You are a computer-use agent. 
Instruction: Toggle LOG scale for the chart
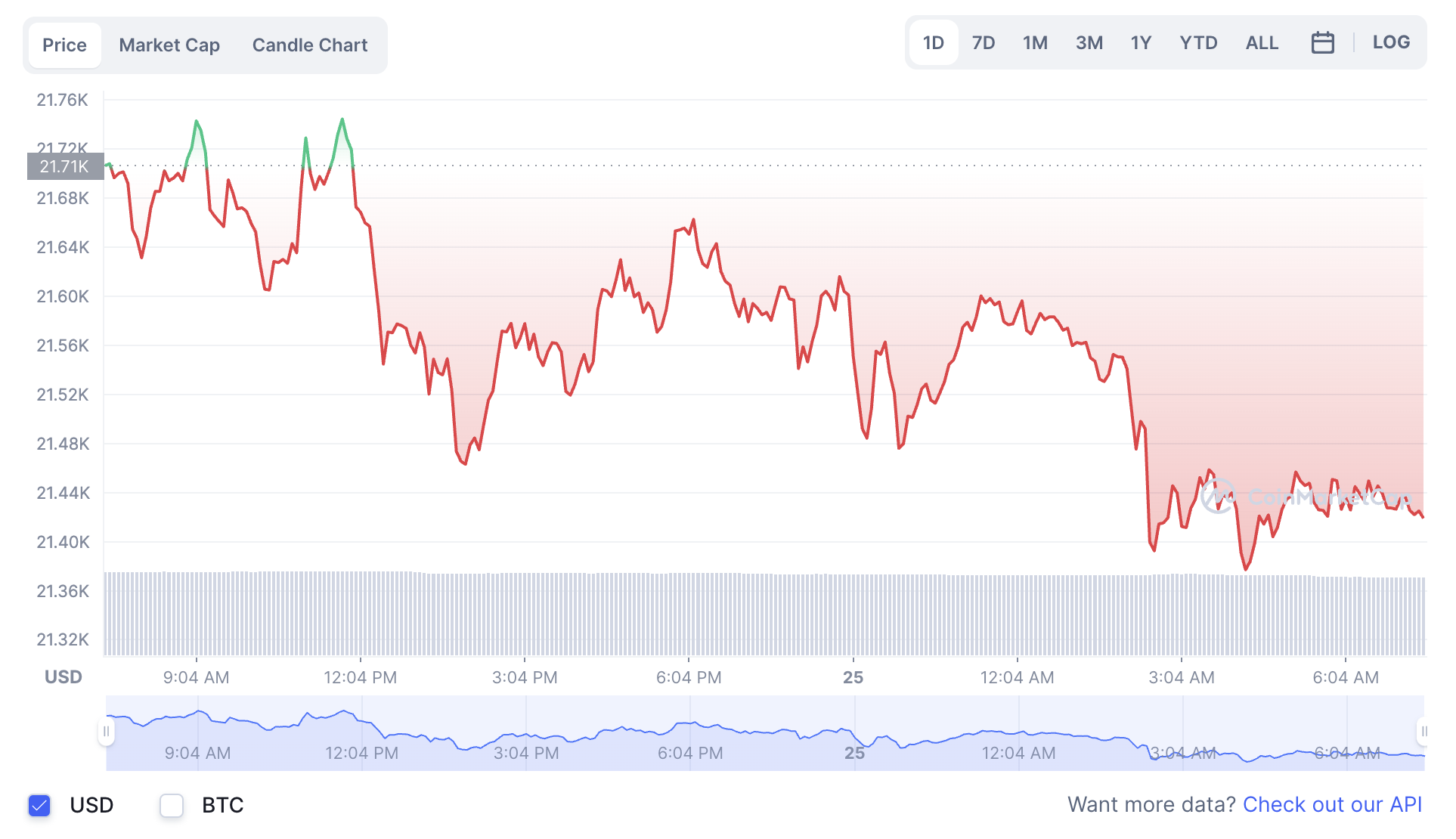pyautogui.click(x=1392, y=42)
